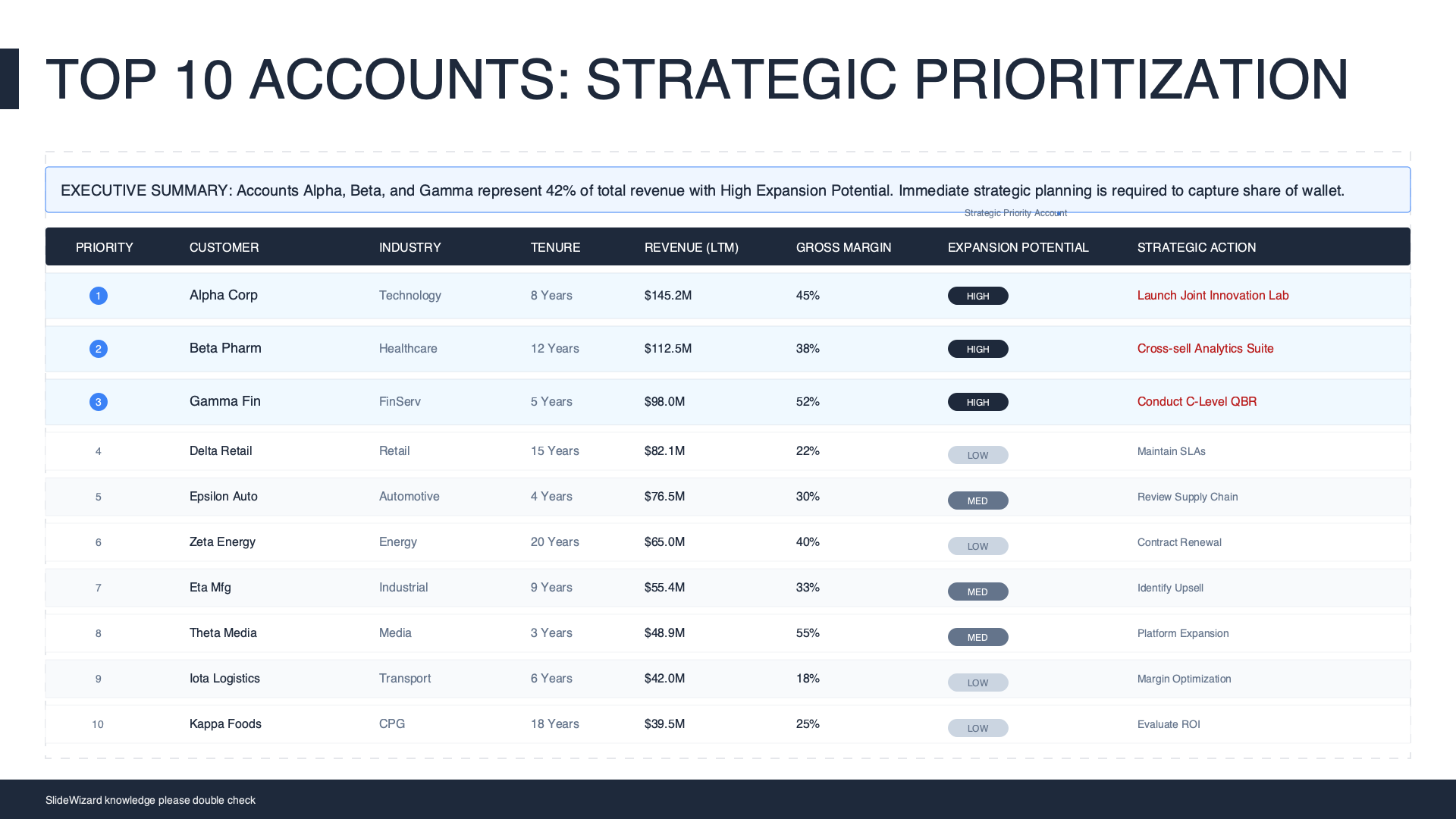Click the blue priority 1 badge
This screenshot has height=819, width=1456.
pyautogui.click(x=99, y=296)
